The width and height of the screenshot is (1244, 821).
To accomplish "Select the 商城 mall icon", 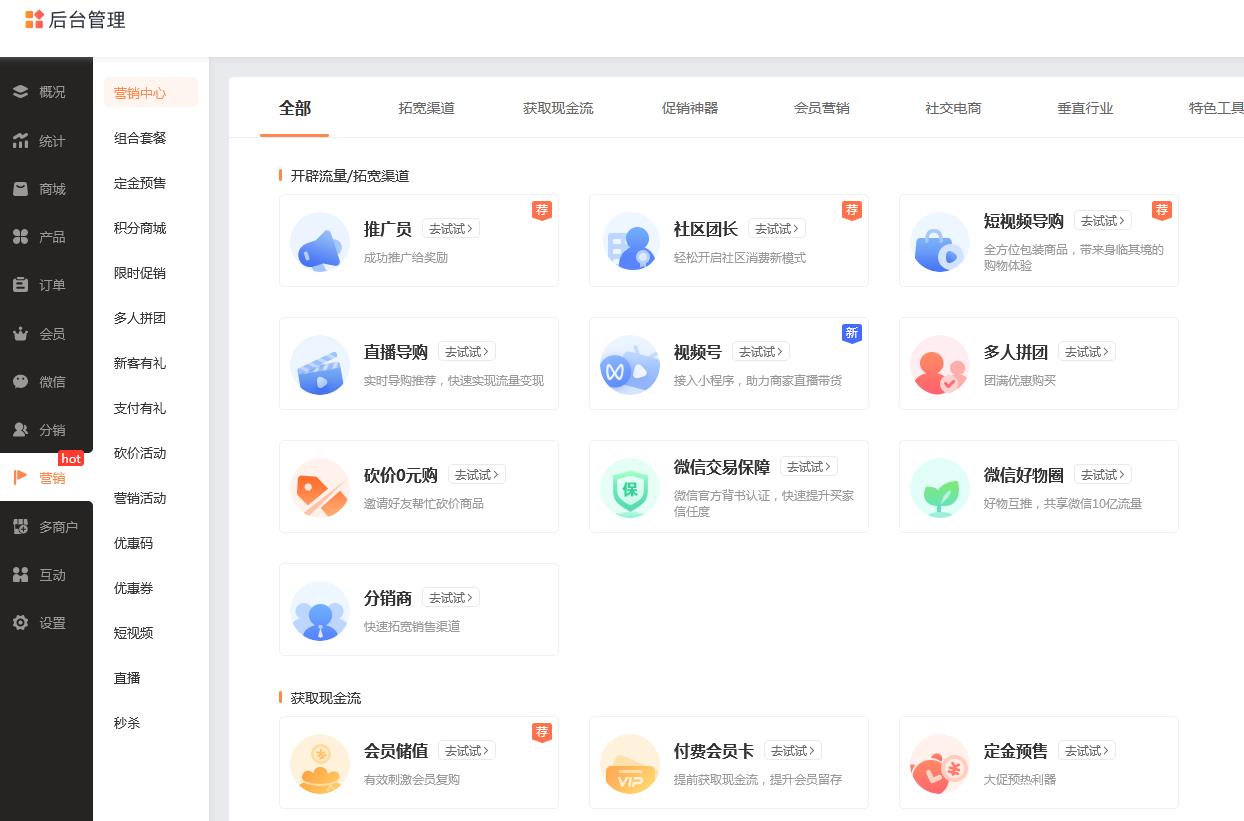I will pyautogui.click(x=22, y=189).
